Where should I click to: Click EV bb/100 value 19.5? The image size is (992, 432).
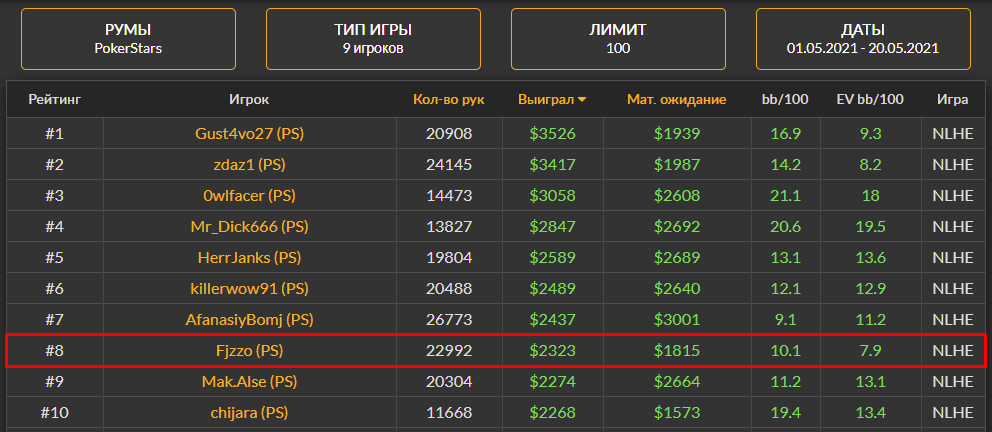pyautogui.click(x=871, y=226)
